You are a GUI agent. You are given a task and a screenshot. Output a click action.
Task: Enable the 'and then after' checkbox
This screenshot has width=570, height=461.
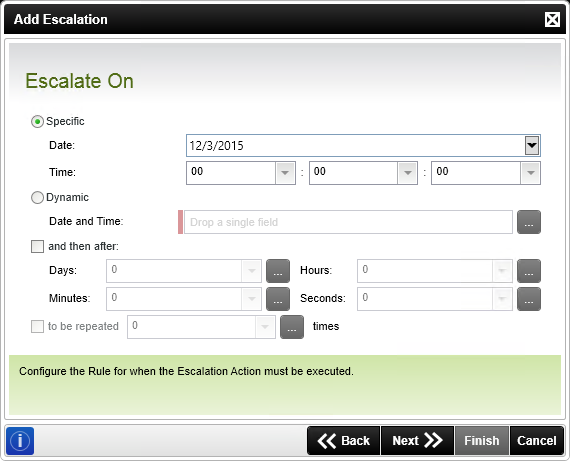(x=37, y=246)
